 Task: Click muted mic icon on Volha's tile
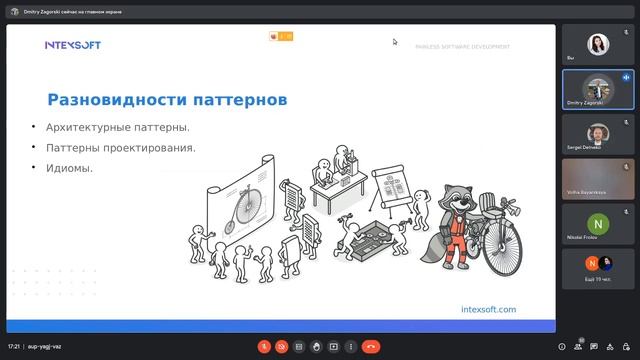pos(626,167)
